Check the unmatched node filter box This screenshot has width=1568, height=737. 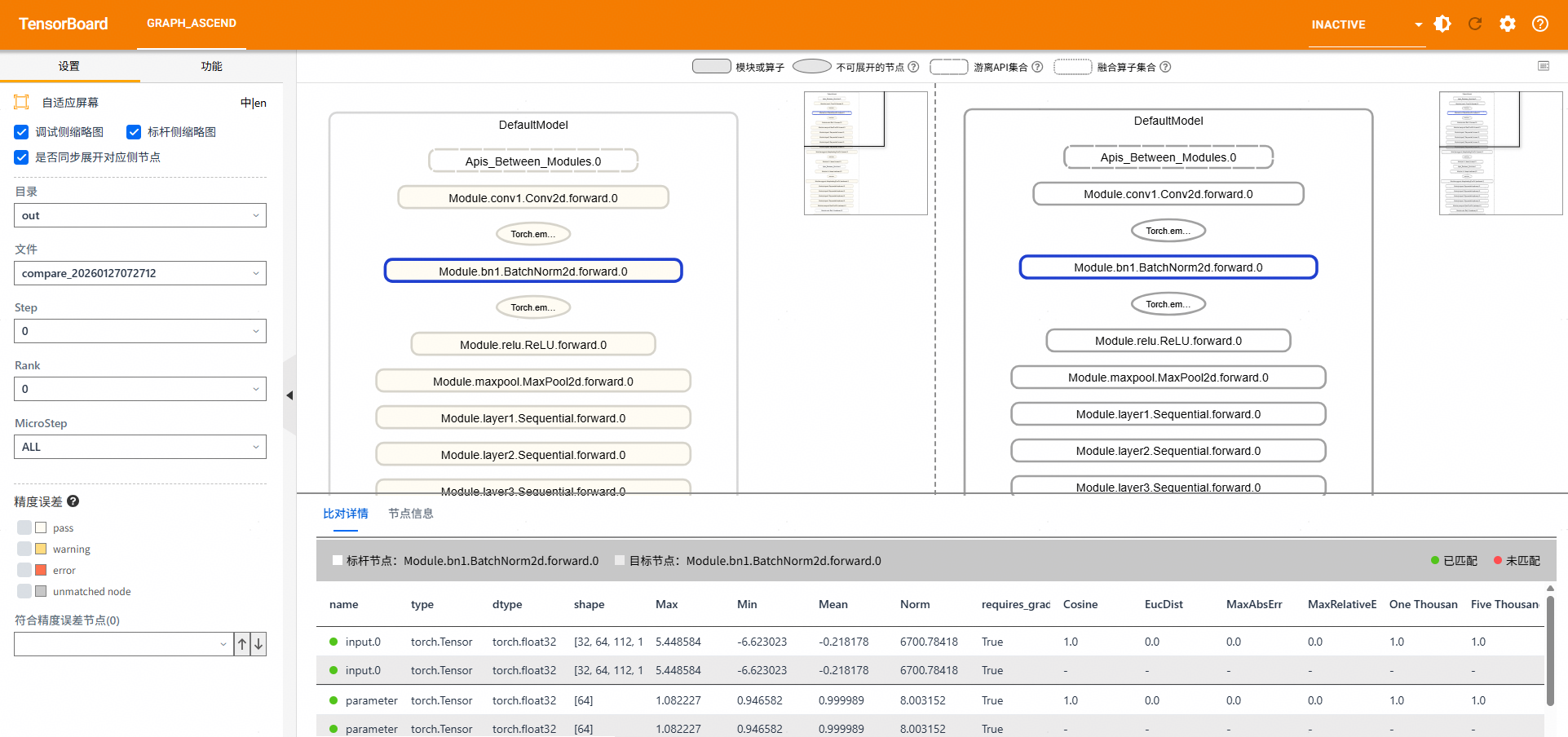pyautogui.click(x=24, y=591)
